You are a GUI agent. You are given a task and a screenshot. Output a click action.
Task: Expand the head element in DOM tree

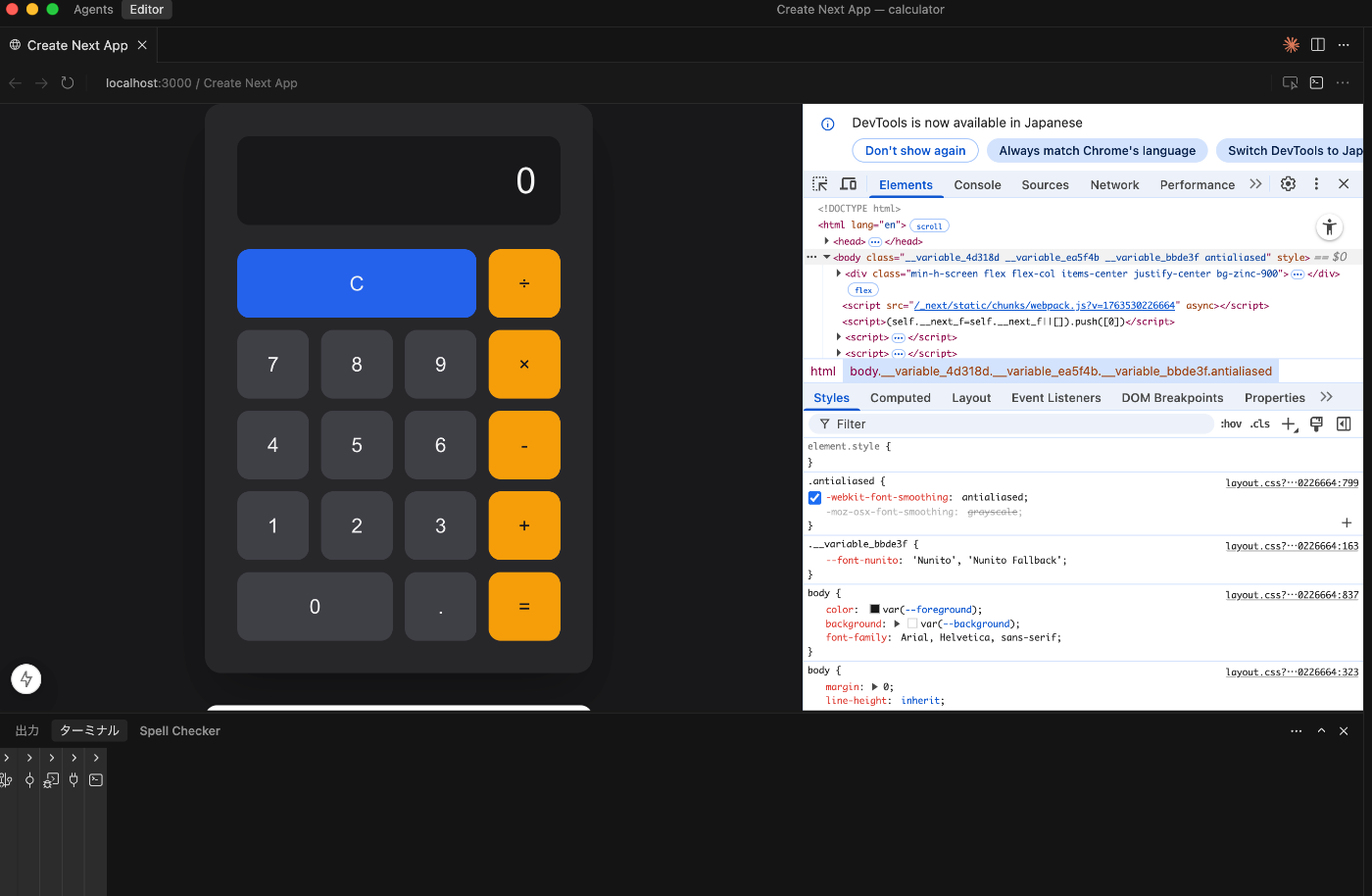(827, 241)
